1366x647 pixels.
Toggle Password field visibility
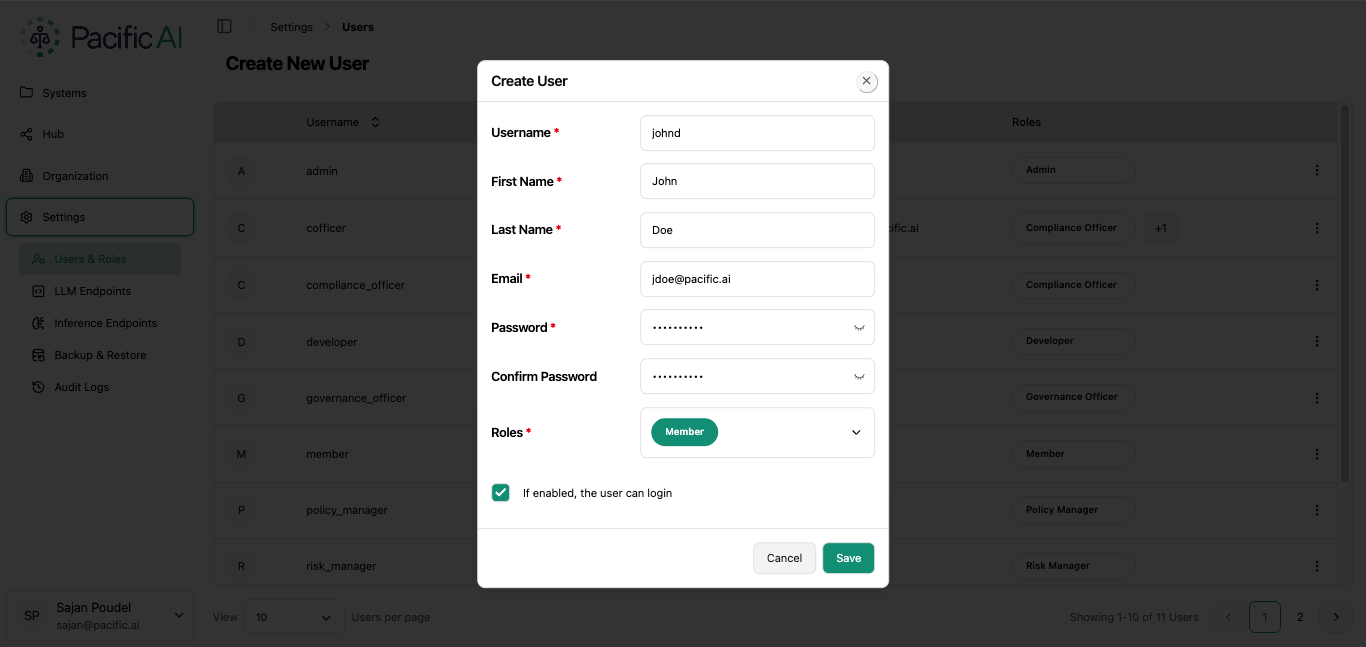pyautogui.click(x=858, y=327)
